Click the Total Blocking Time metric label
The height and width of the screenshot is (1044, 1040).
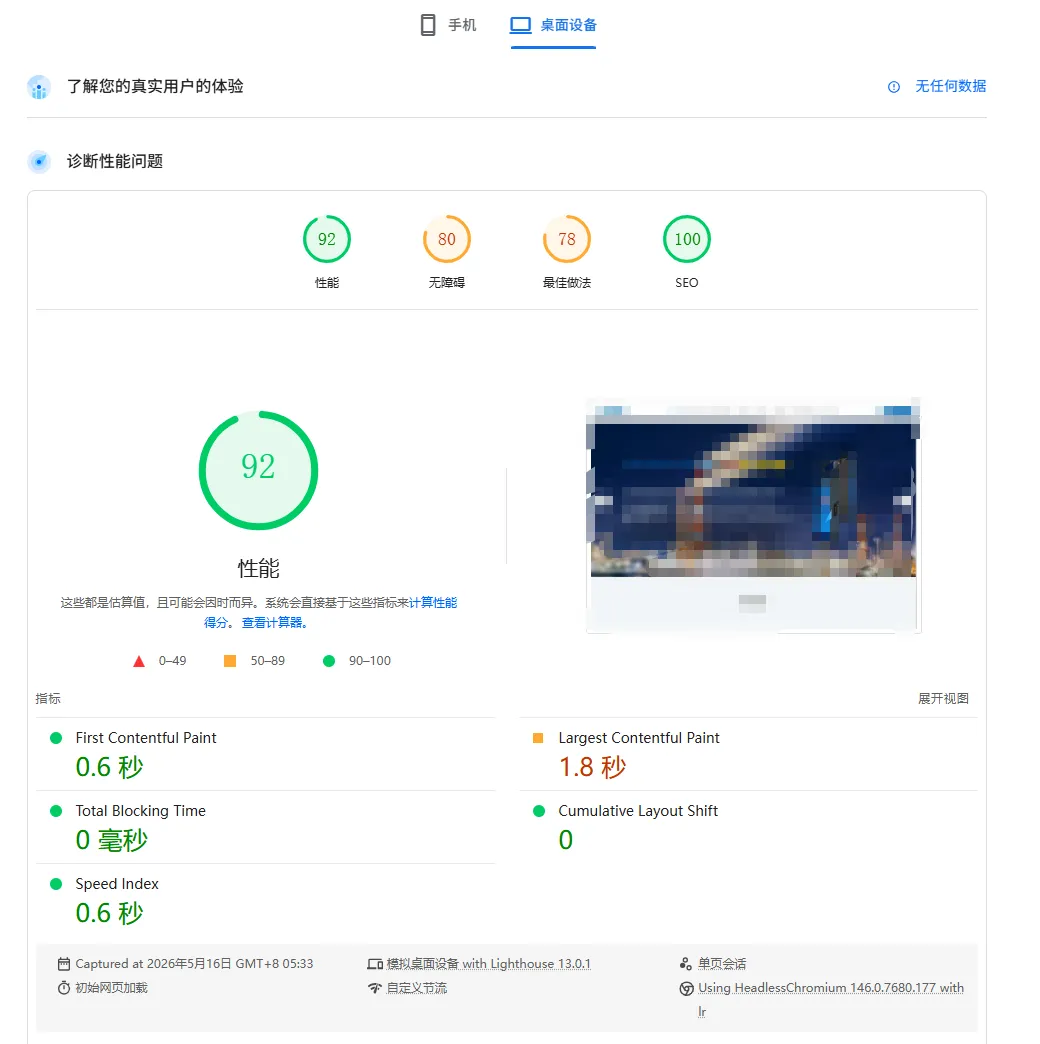point(140,811)
